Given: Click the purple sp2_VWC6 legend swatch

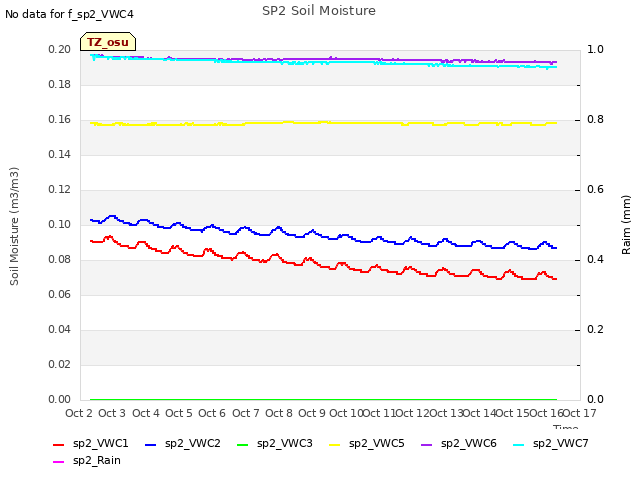Looking at the screenshot, I should coord(427,444).
